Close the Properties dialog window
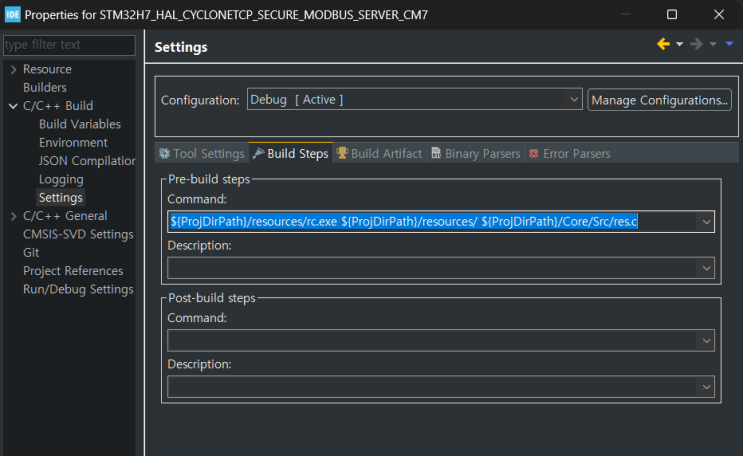The height and width of the screenshot is (456, 743). click(x=719, y=15)
